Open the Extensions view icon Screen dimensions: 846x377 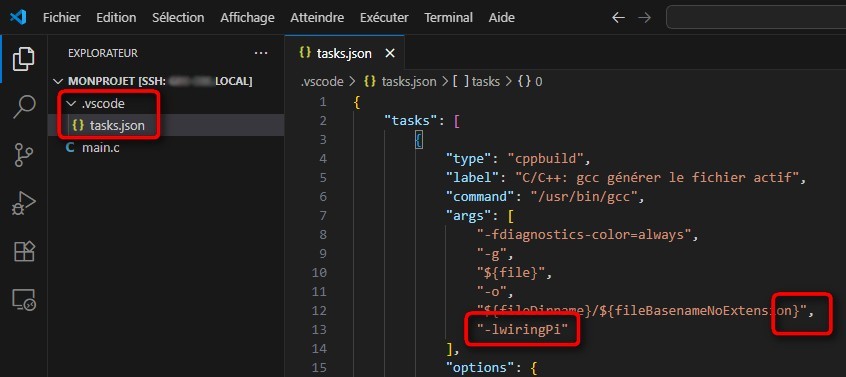[x=24, y=251]
